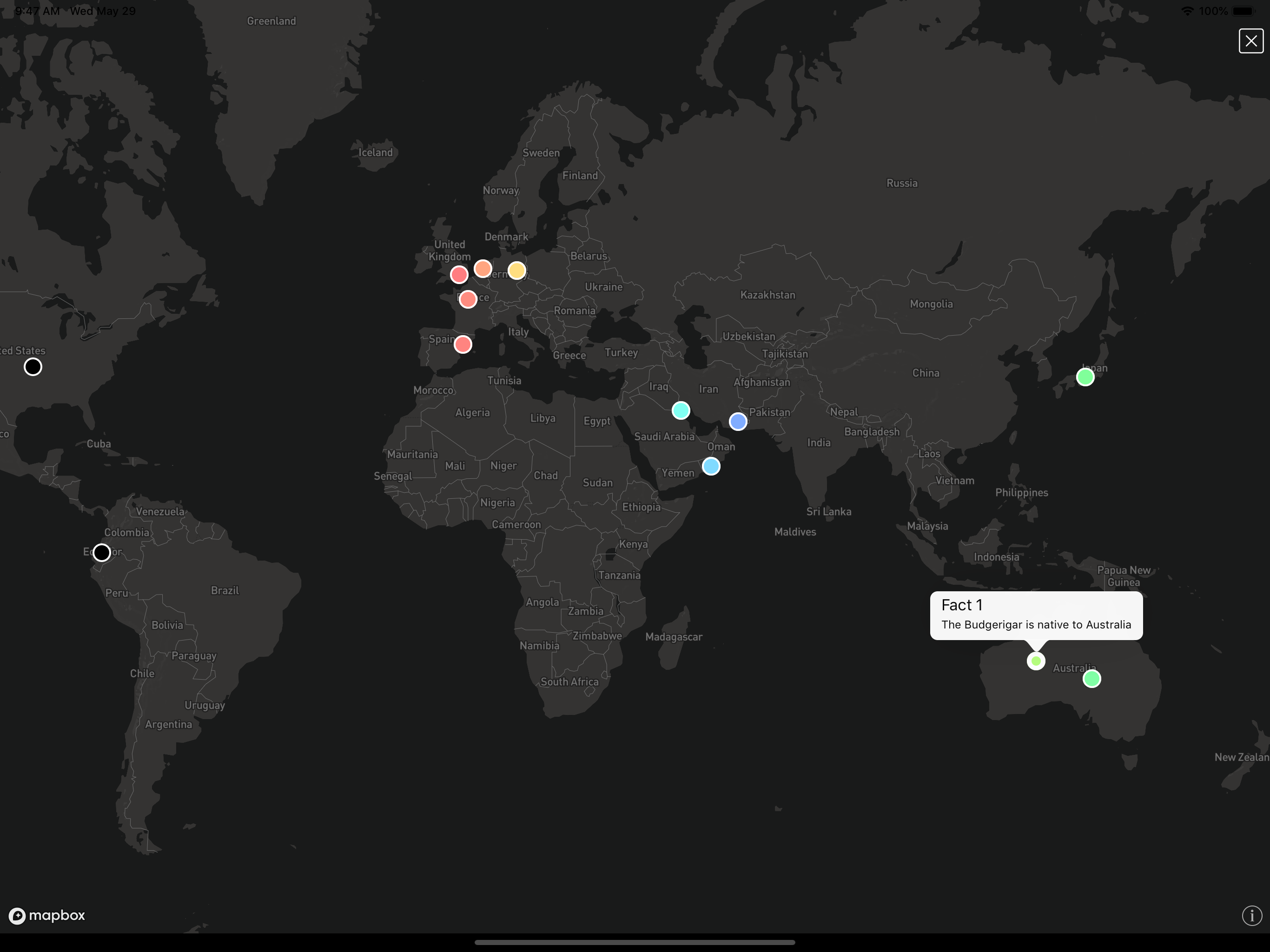Tap the green marker right of Australia label

click(x=1091, y=679)
